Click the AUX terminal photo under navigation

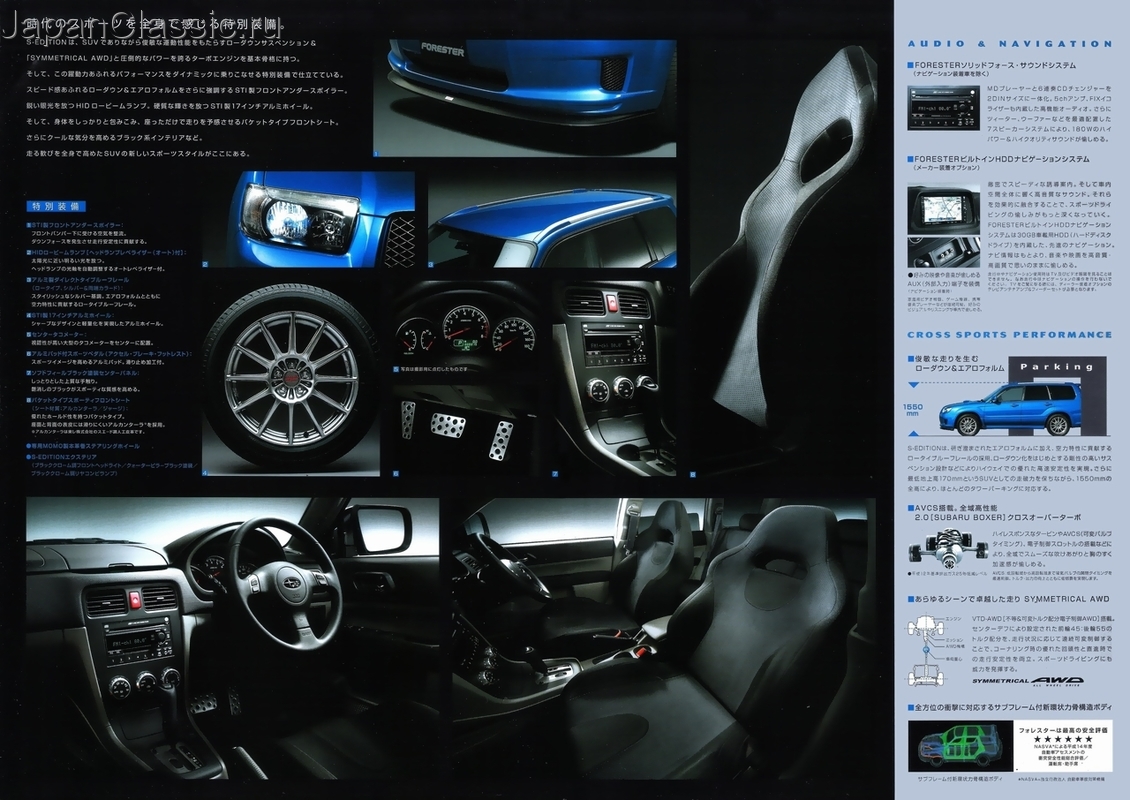coord(943,252)
